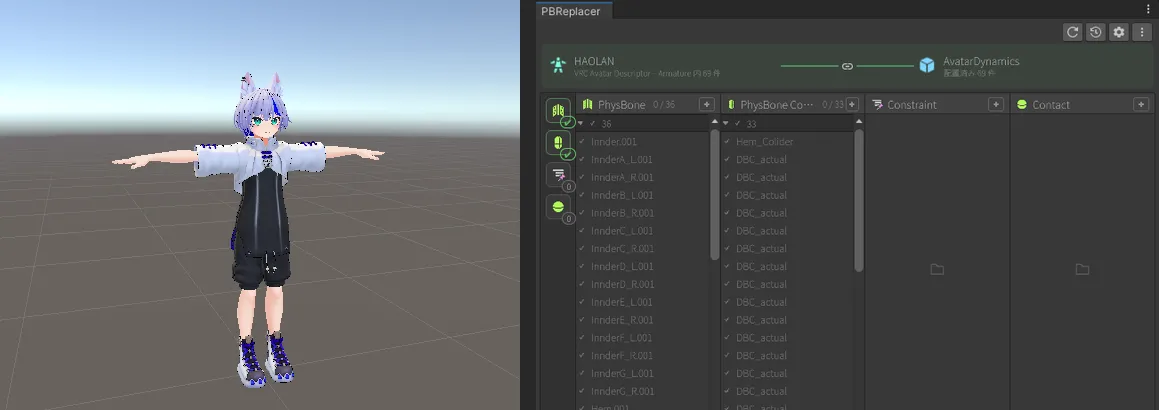Uncheck InnderB_R.001 checkbox
Viewport: 1159px width, 410px height.
(582, 213)
